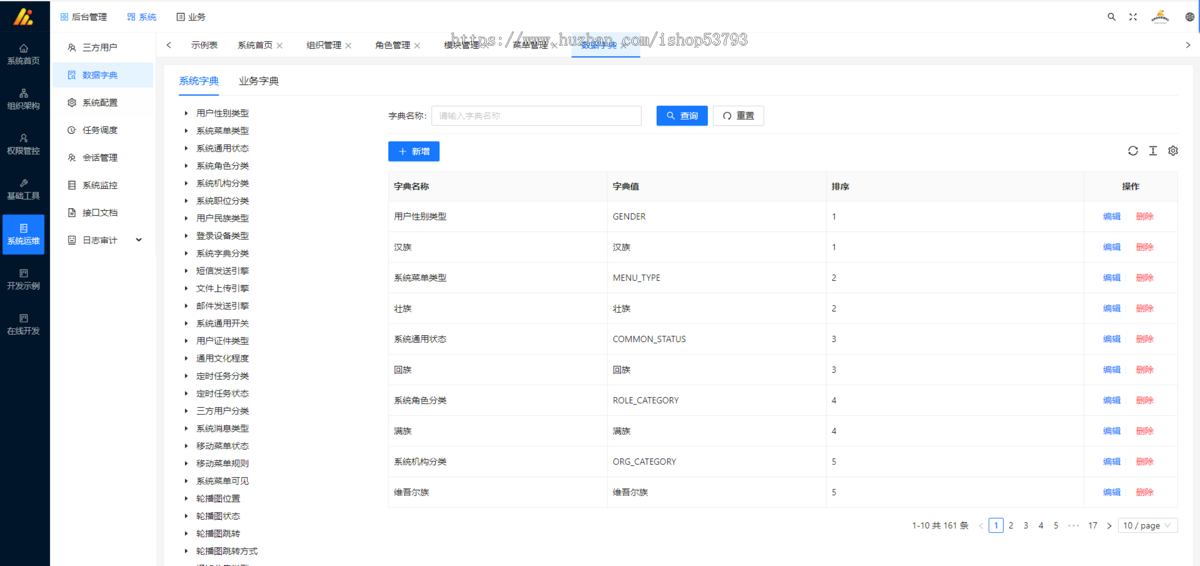Expand the 用户性别类型 tree node
Image resolution: width=1200 pixels, height=566 pixels.
[187, 113]
